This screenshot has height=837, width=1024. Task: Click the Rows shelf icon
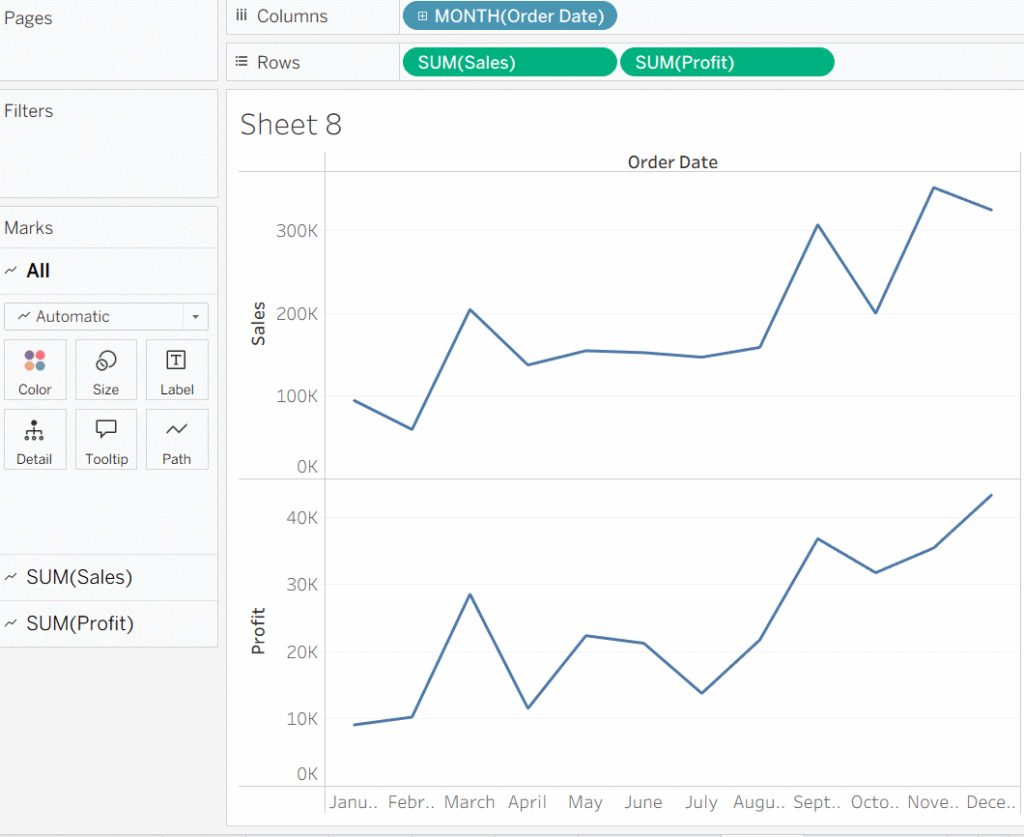242,62
